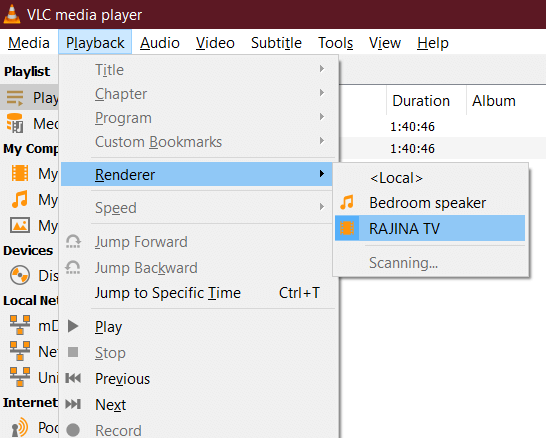Image resolution: width=546 pixels, height=438 pixels.
Task: Open My Music note icon in sidebar
Action: point(20,199)
